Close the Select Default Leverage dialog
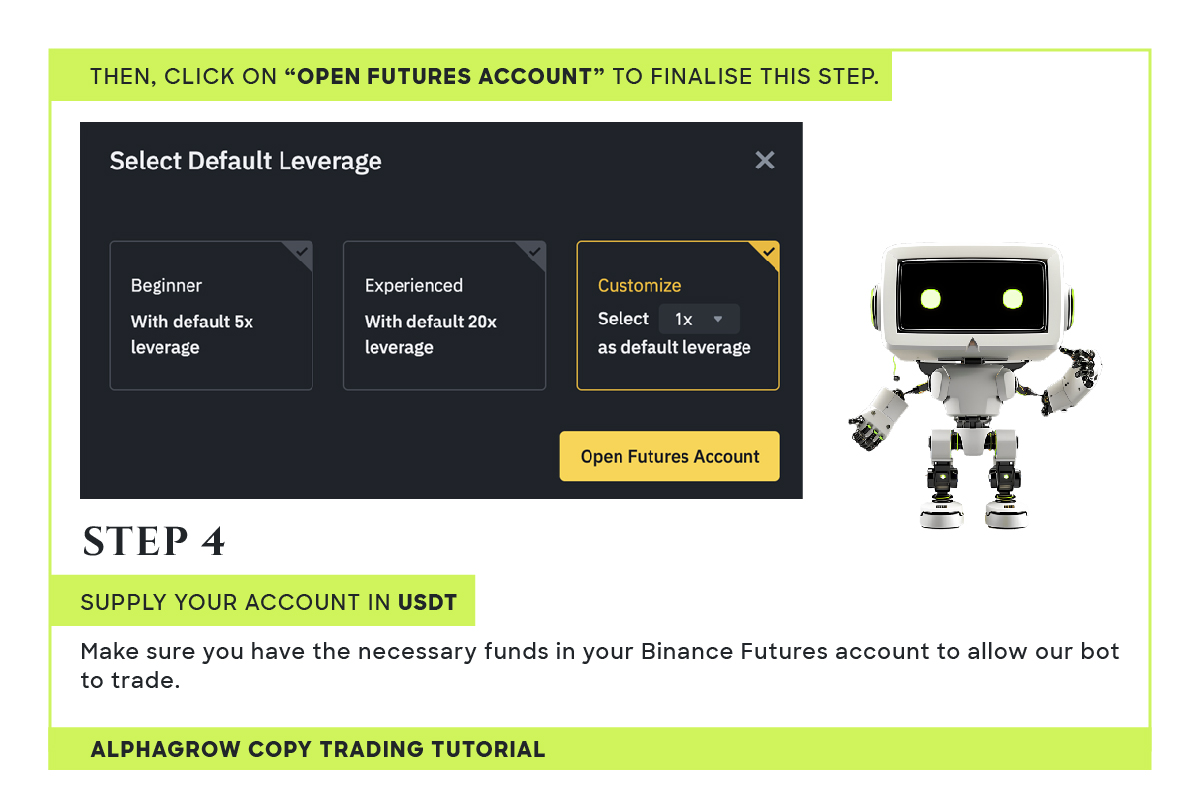 [765, 160]
